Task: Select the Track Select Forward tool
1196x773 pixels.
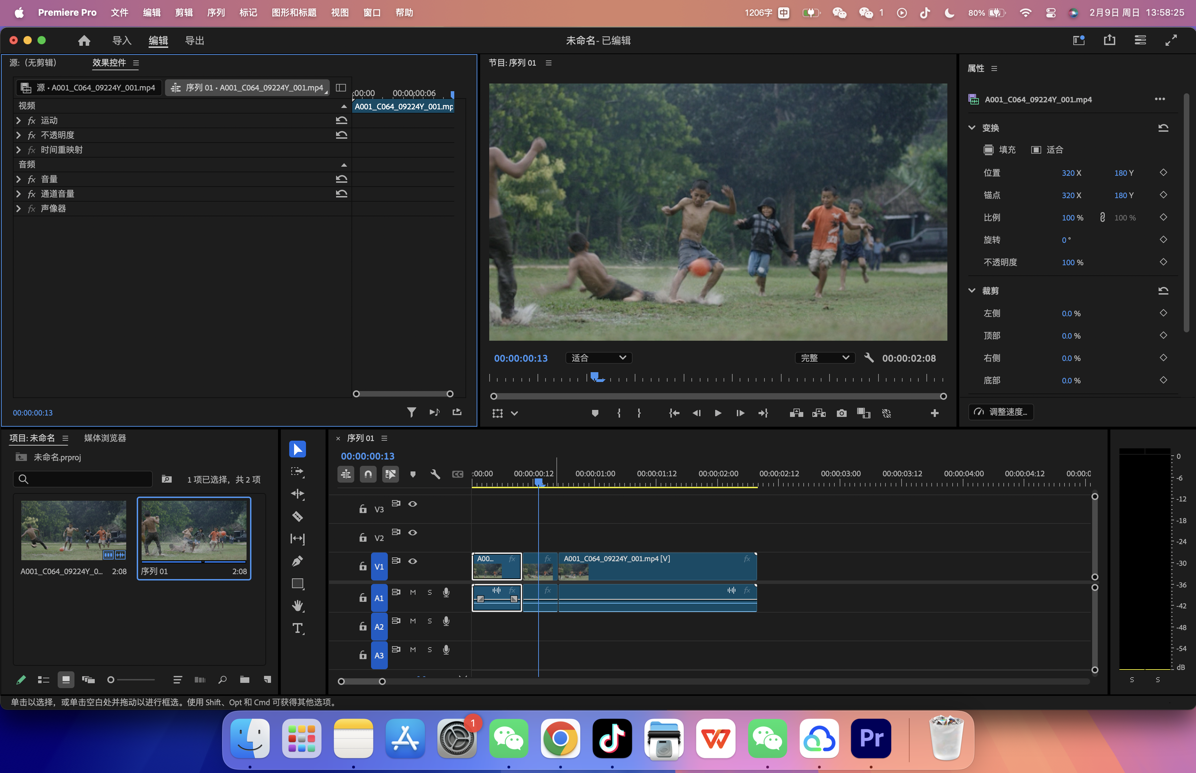Action: [x=297, y=471]
